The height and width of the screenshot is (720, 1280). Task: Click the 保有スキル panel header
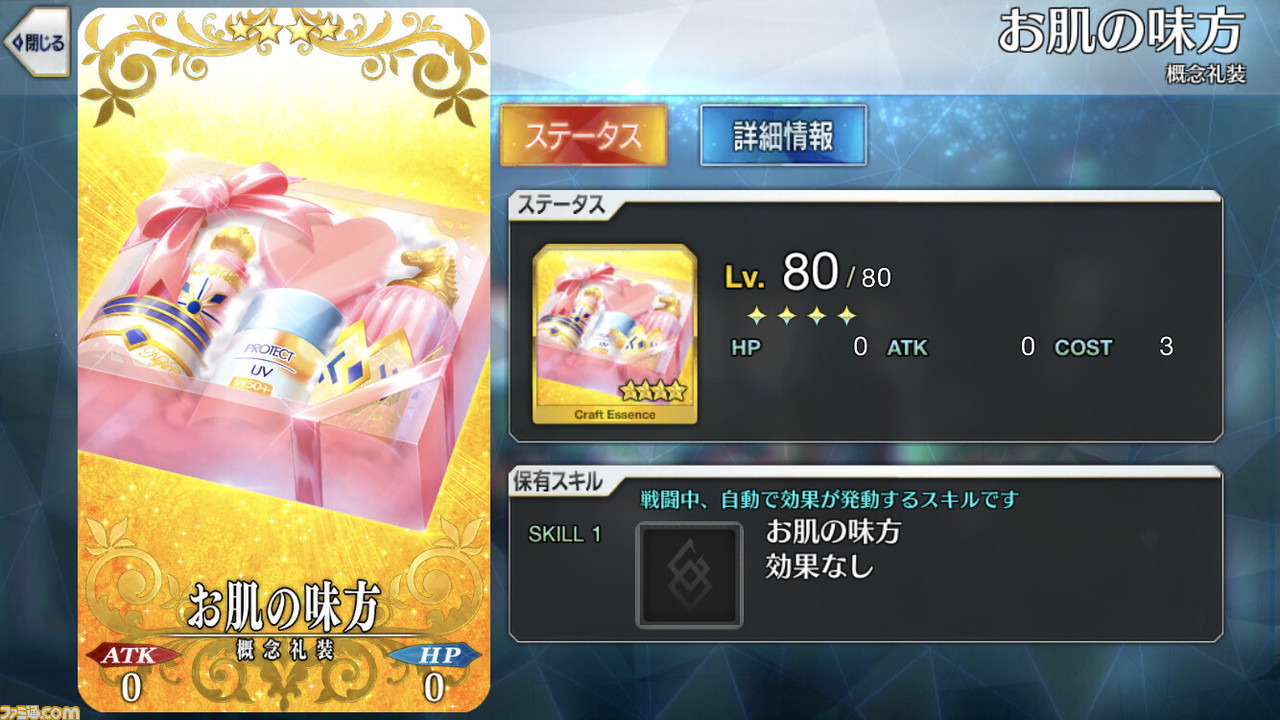click(x=558, y=481)
